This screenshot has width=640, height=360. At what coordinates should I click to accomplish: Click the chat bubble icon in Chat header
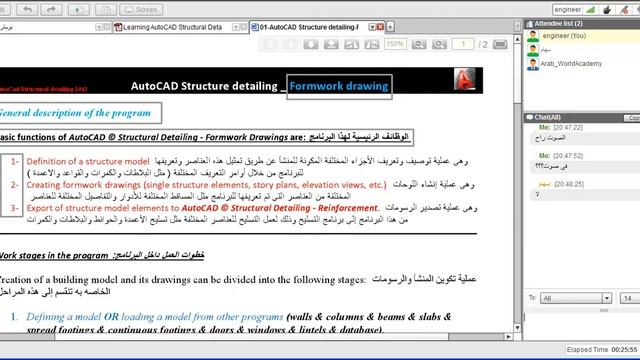530,118
